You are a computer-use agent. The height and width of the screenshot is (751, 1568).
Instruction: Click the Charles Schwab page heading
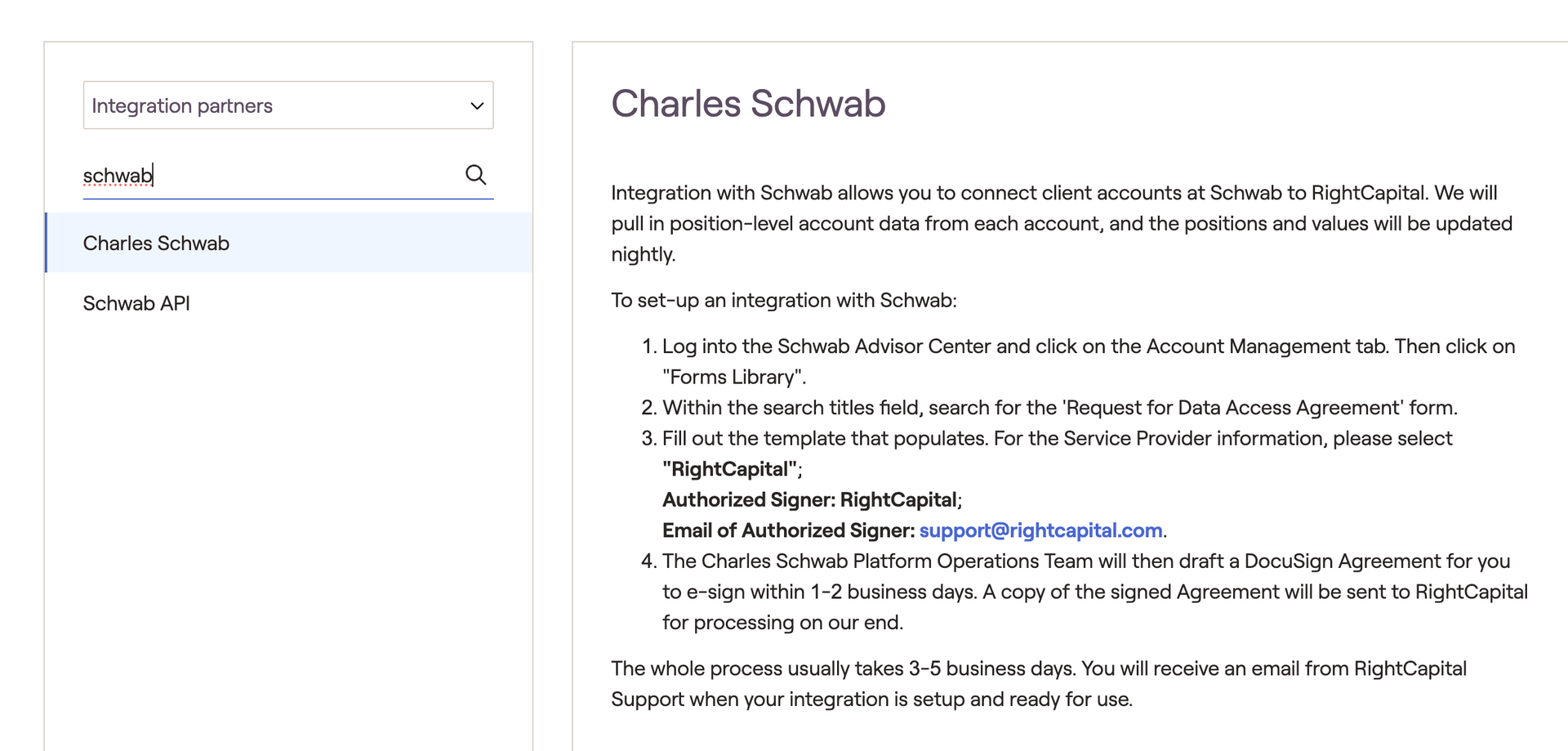tap(747, 104)
